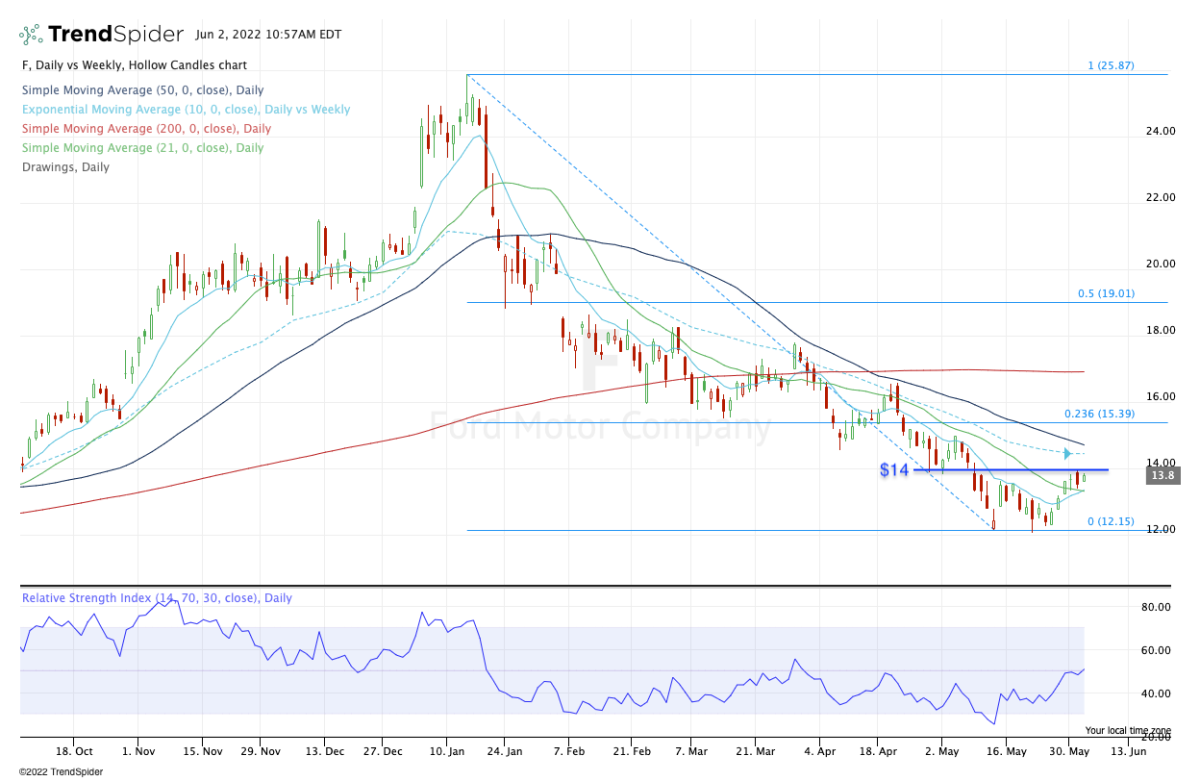
Task: Click the 0.236 (15.39) Fibonacci level label
Action: 1101,414
